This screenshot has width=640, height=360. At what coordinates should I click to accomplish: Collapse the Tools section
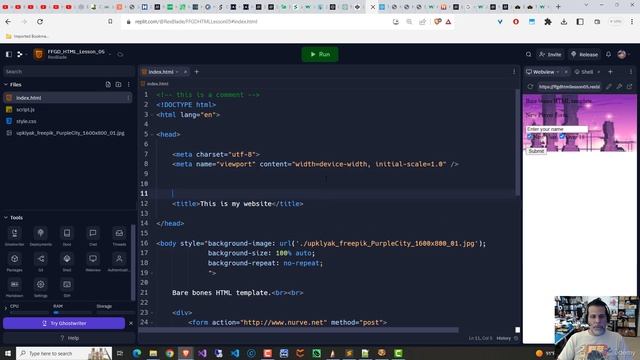(6, 218)
